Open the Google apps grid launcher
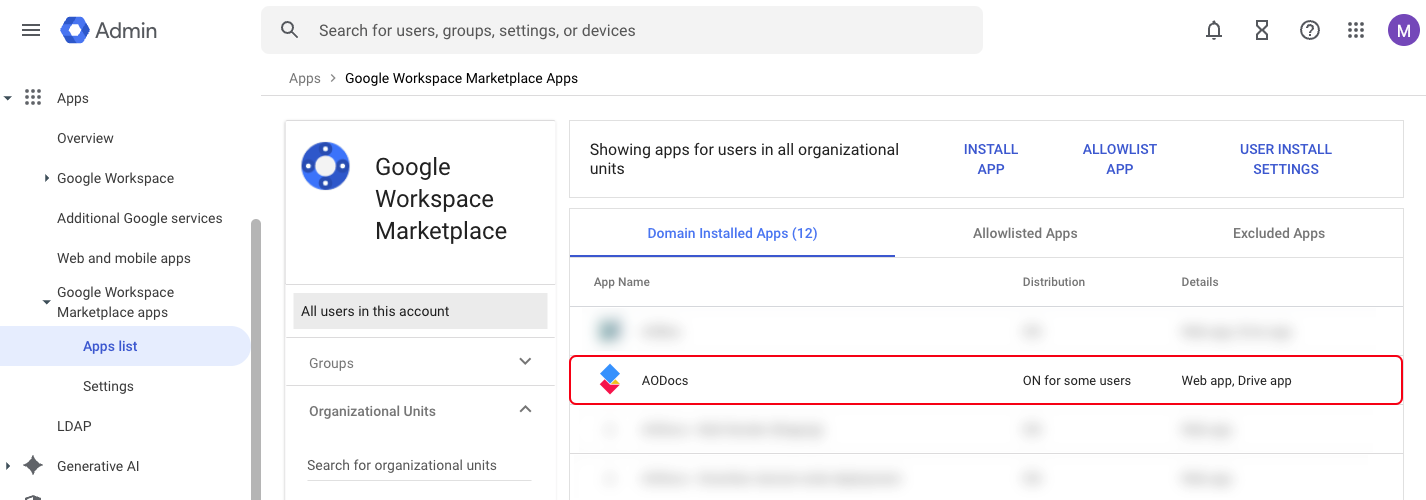Viewport: 1426px width, 500px height. 1356,30
